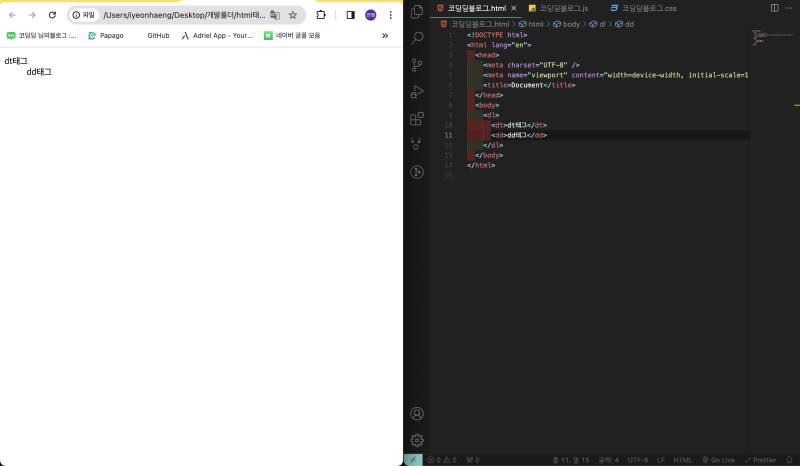Image resolution: width=800 pixels, height=466 pixels.
Task: Place cursor on the <dd>dd태그</dd> code line
Action: [519, 135]
